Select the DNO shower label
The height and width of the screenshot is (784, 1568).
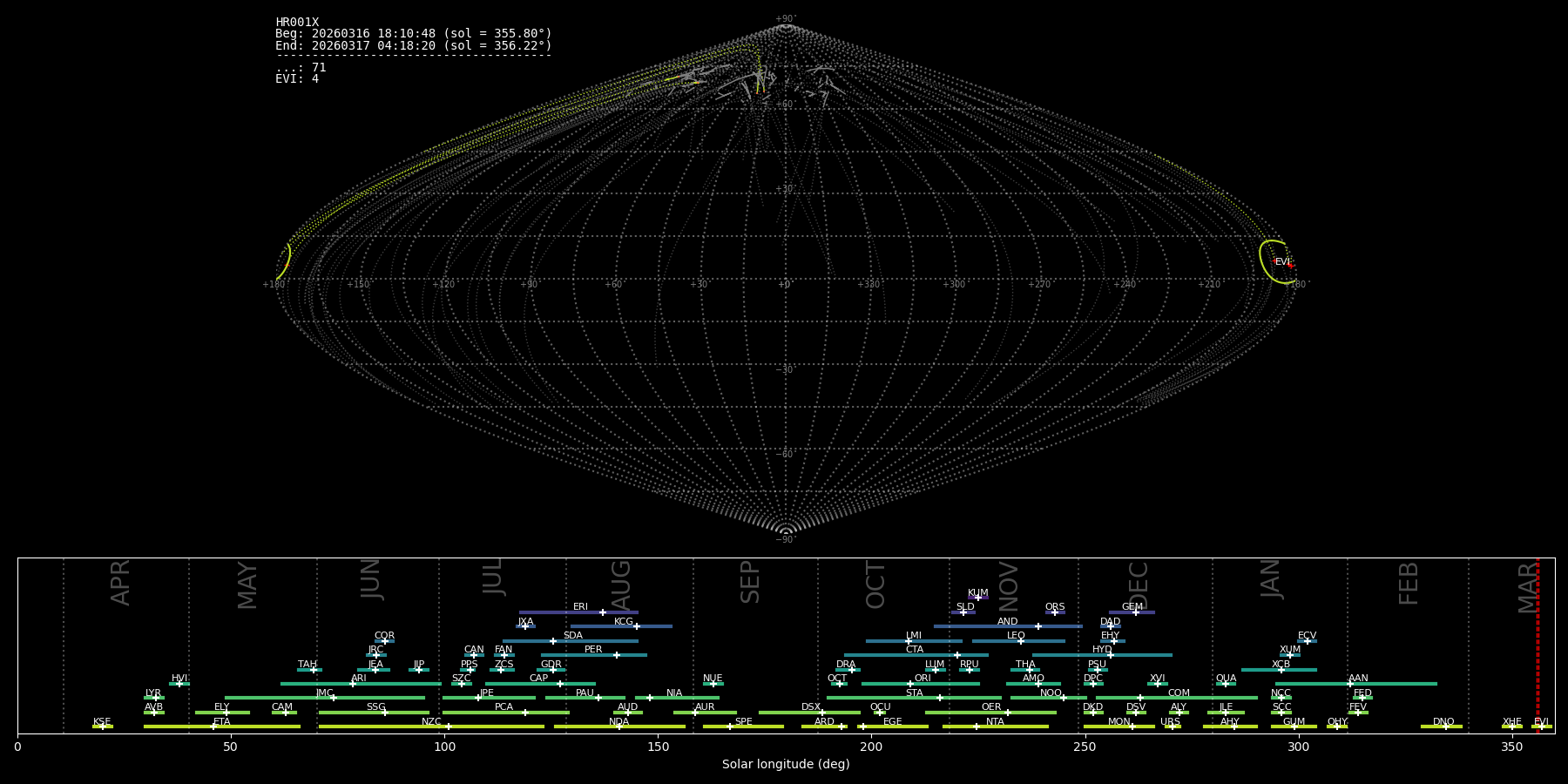coord(1443,721)
